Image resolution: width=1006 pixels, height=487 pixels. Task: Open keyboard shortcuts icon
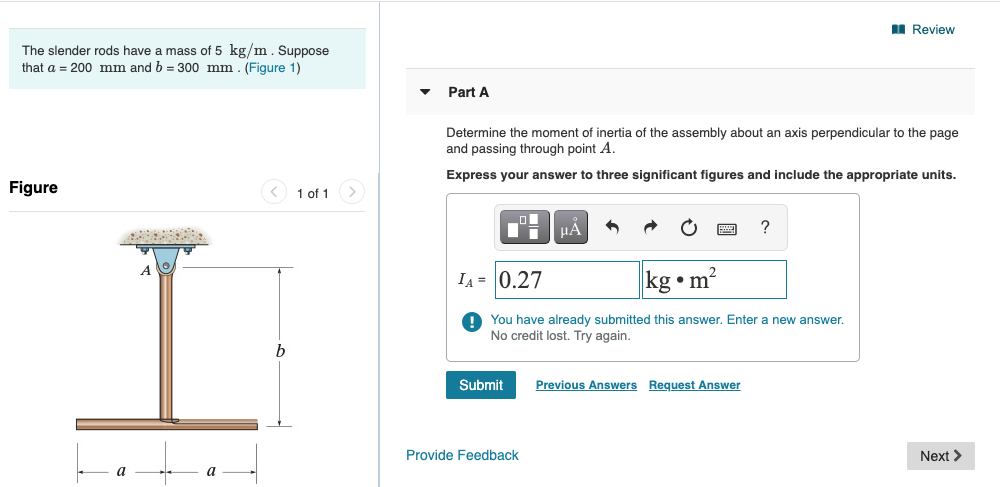[x=727, y=228]
